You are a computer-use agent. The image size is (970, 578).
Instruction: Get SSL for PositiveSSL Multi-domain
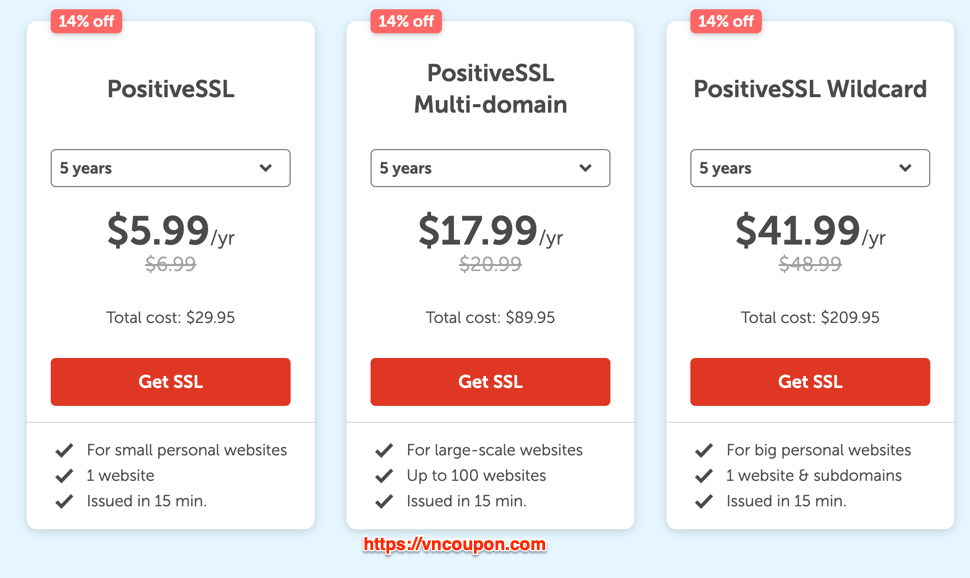click(491, 382)
